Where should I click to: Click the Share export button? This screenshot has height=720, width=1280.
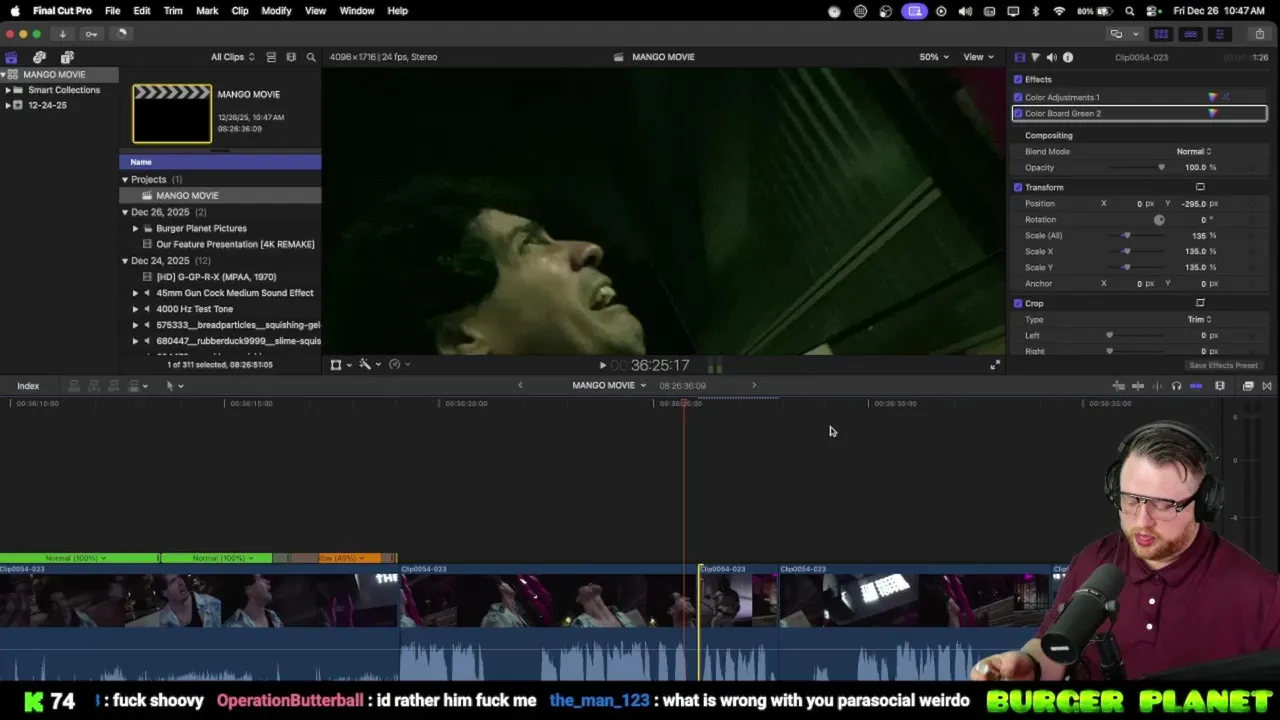coord(1259,34)
